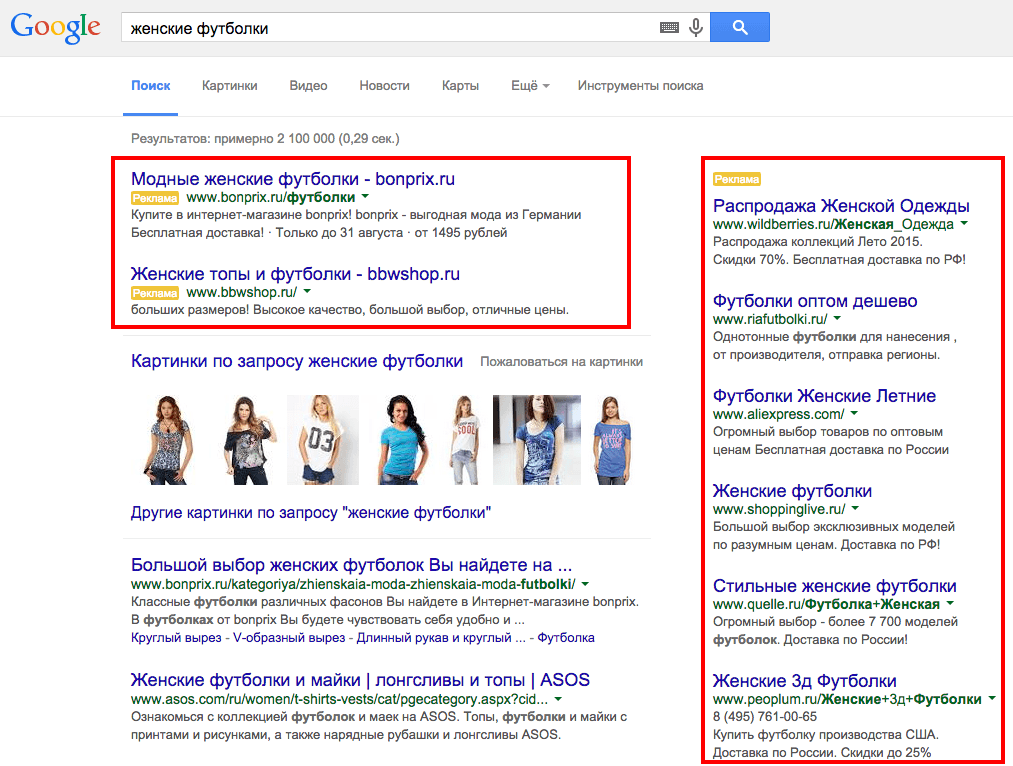This screenshot has height=766, width=1013.
Task: Open sitelink Футболка
Action: point(566,637)
